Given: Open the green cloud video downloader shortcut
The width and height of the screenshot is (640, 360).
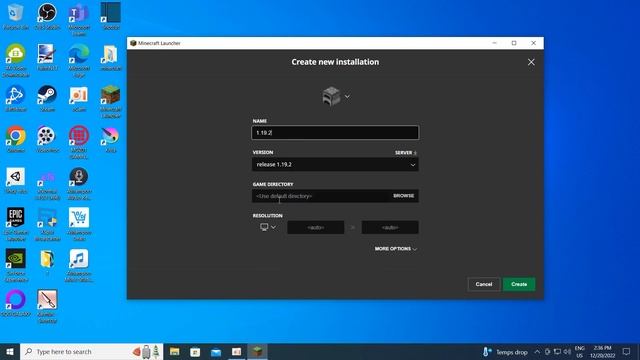Looking at the screenshot, I should [16, 60].
